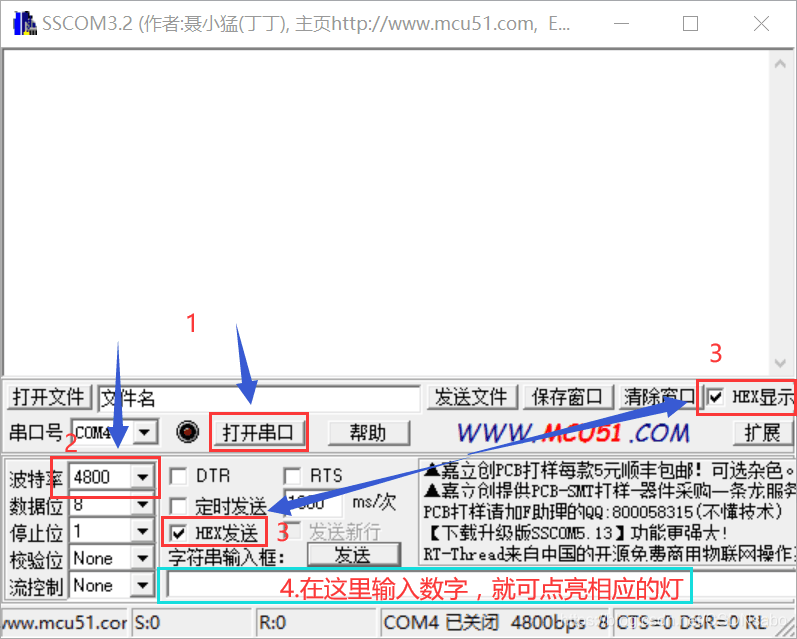Click the SSCOM app icon in title bar
This screenshot has height=639, width=797.
(24, 23)
